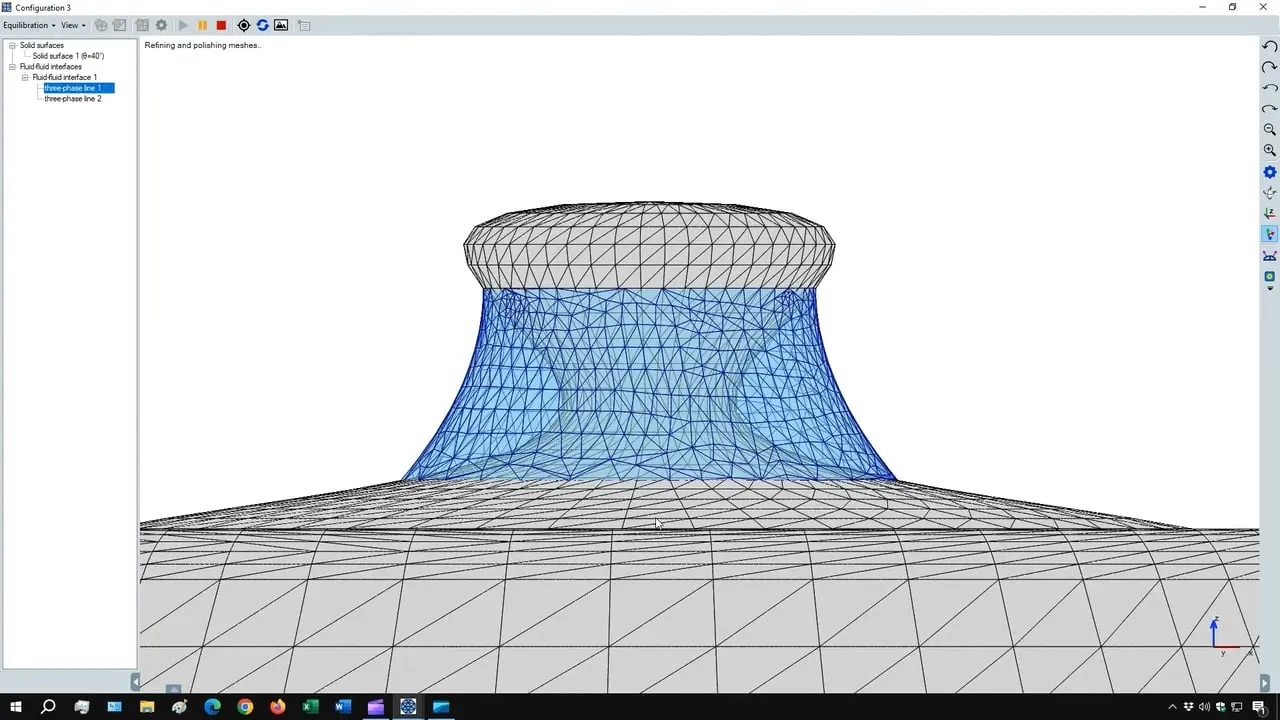Stop the computation with the red stop icon
This screenshot has height=720, width=1280.
[x=221, y=25]
